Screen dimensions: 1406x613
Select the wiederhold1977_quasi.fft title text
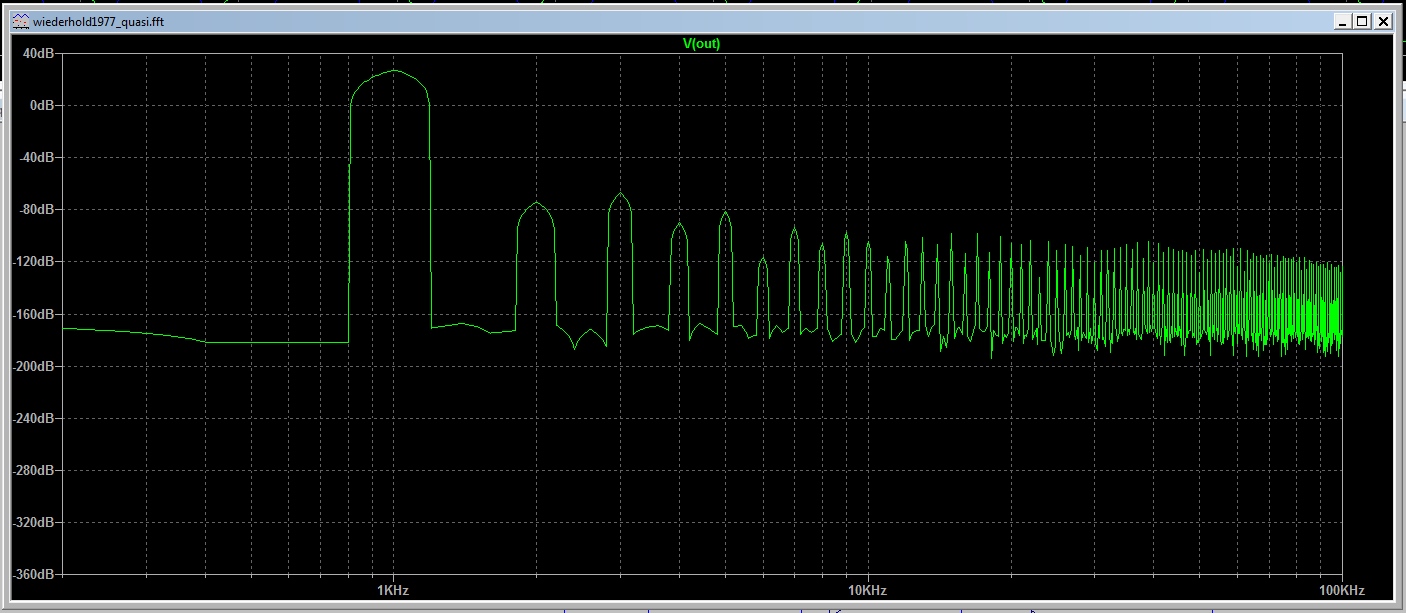coord(98,21)
